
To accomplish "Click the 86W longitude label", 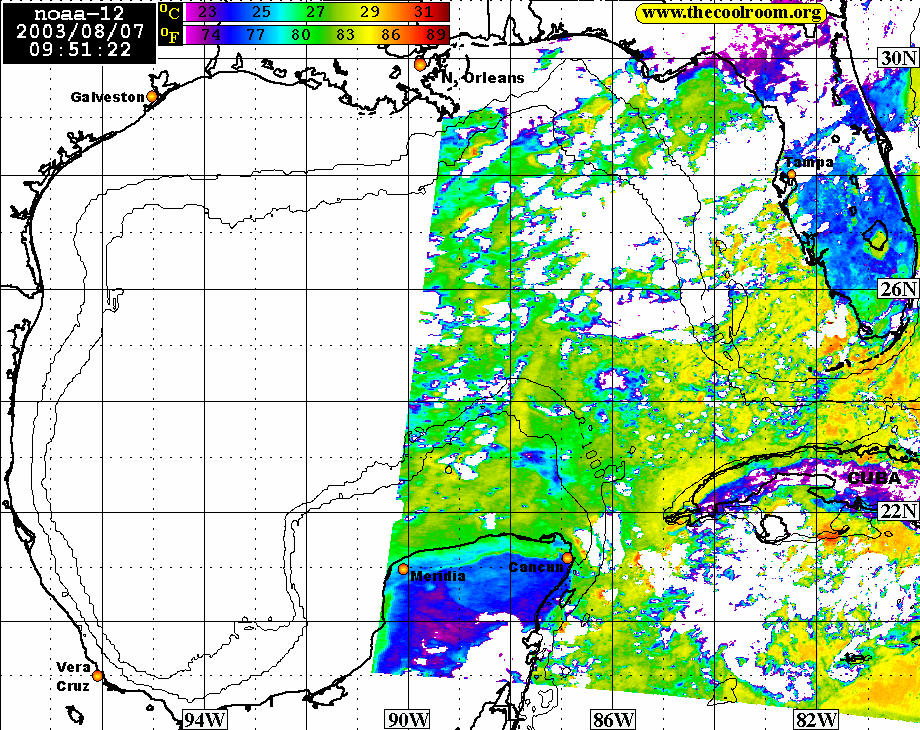I will pyautogui.click(x=613, y=719).
